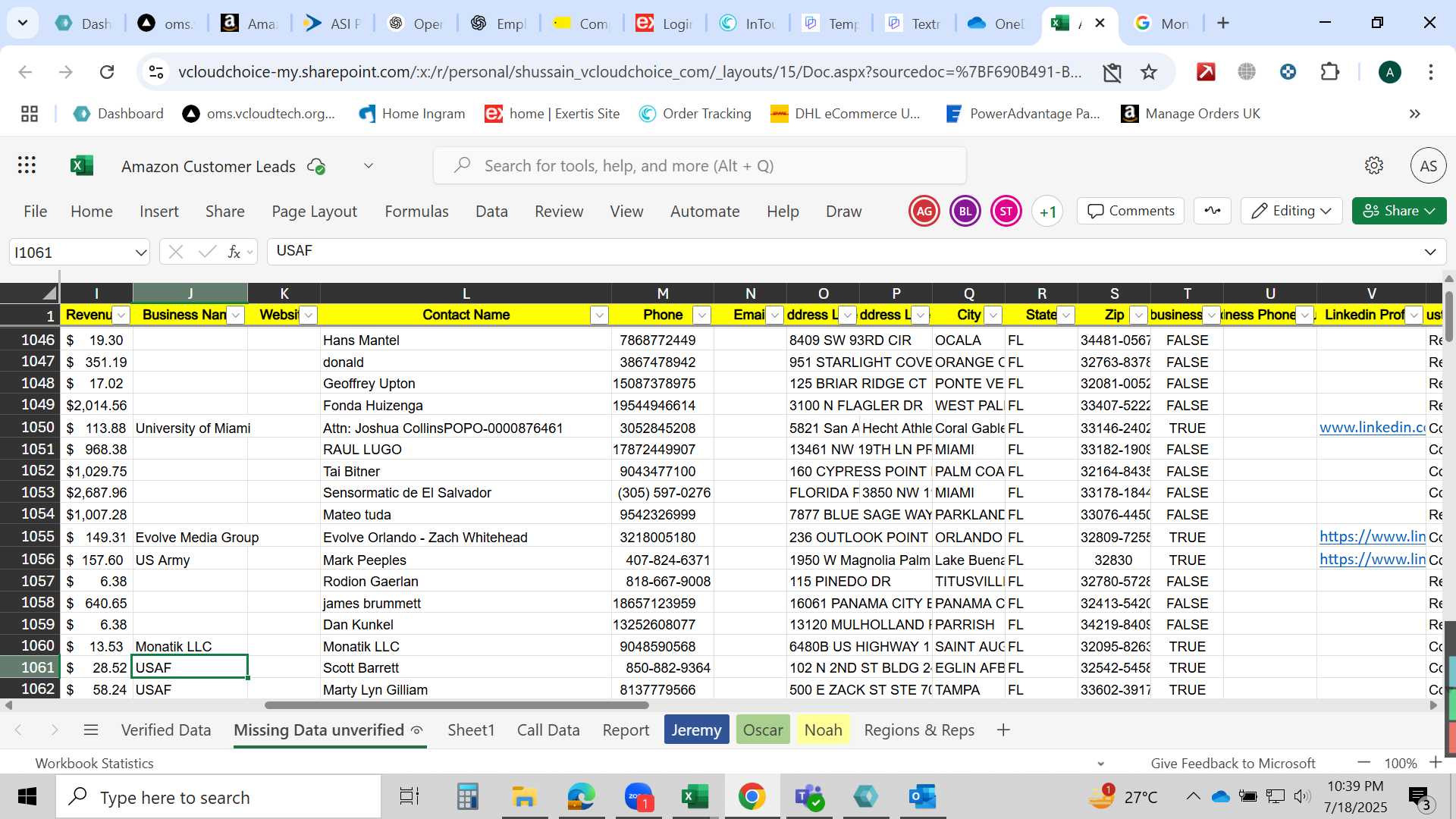Open the Revenue column filter dropdown

[x=121, y=315]
